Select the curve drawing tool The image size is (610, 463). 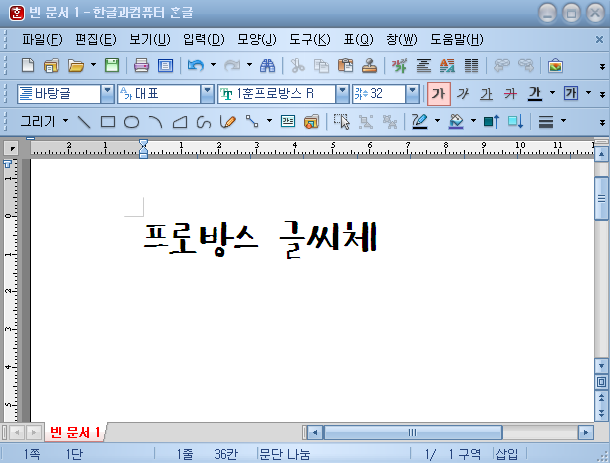click(204, 122)
